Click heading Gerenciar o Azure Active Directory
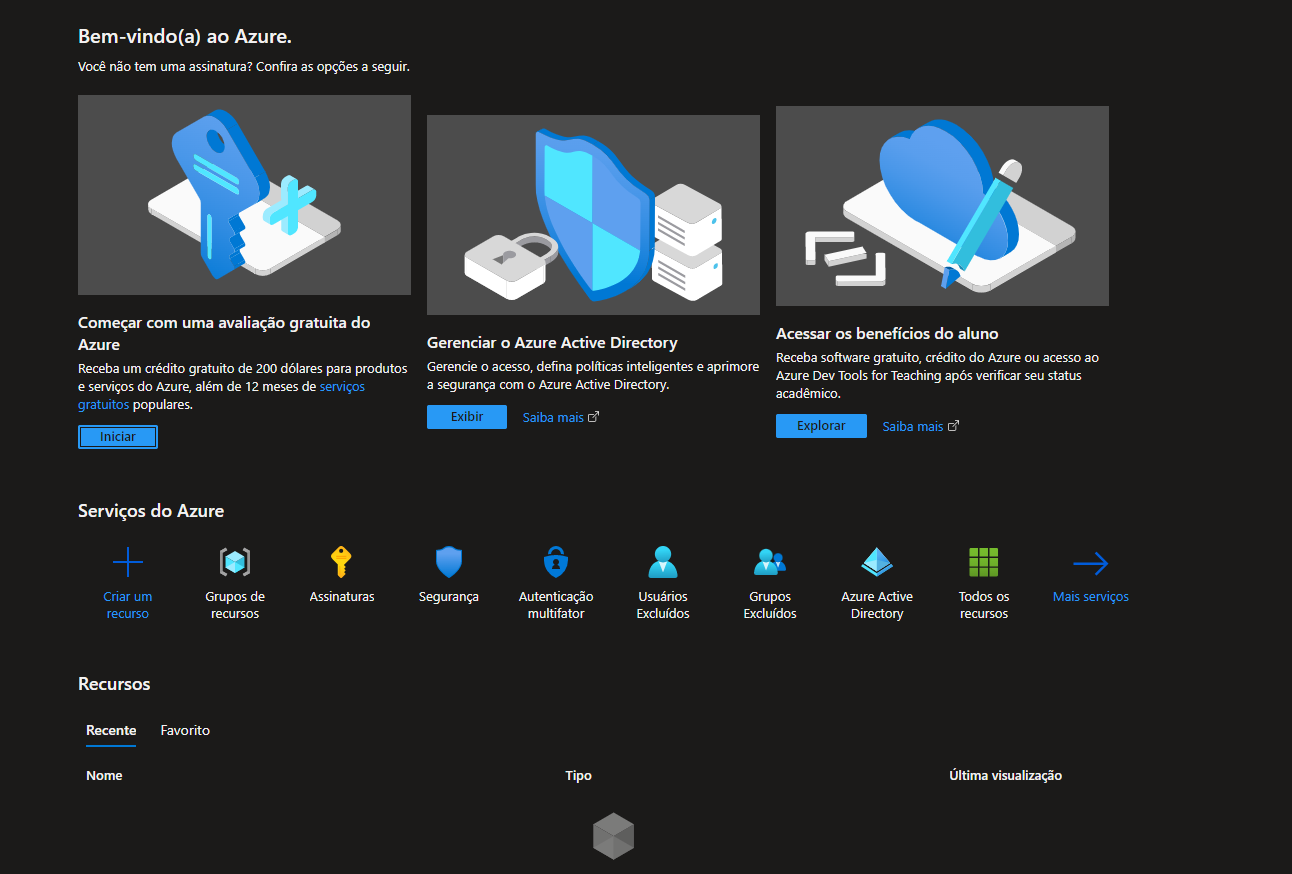Viewport: 1292px width, 874px height. [x=552, y=343]
